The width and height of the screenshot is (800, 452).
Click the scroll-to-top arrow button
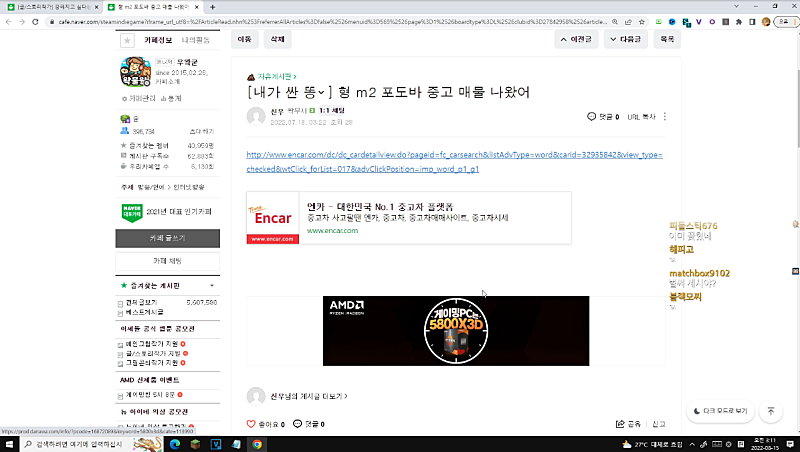point(771,411)
